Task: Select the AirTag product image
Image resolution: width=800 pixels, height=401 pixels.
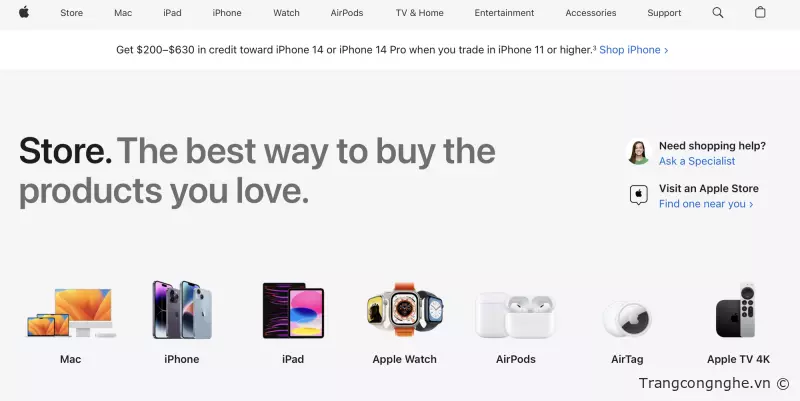Action: pos(627,320)
